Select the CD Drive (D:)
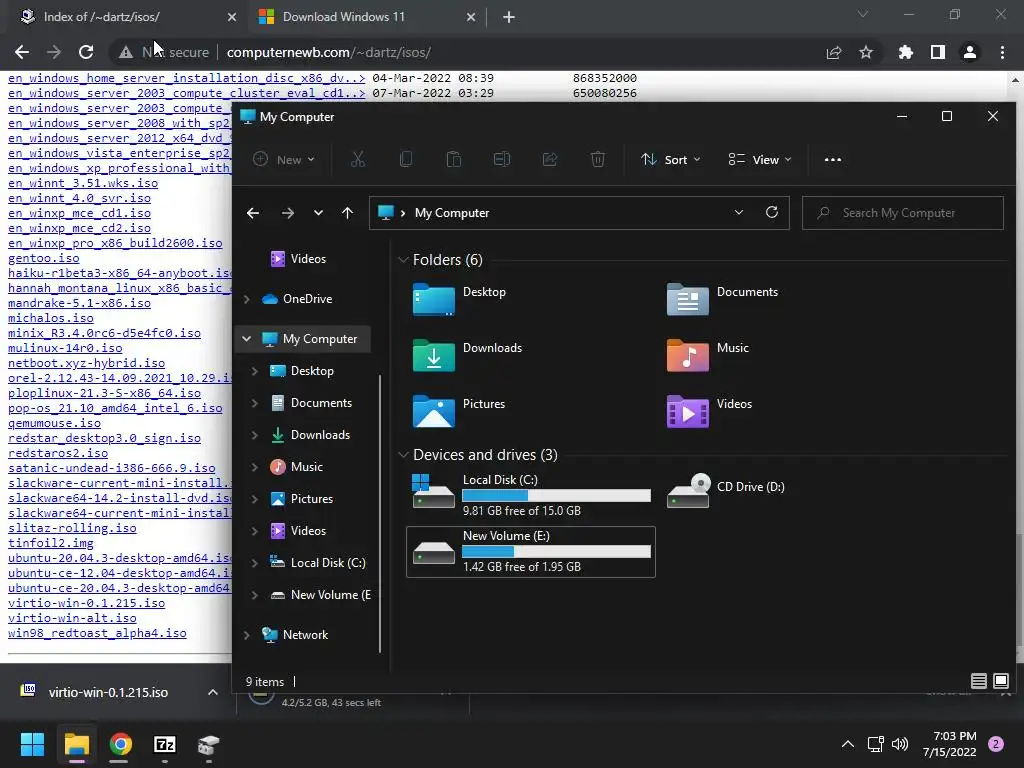The width and height of the screenshot is (1024, 768). point(726,490)
